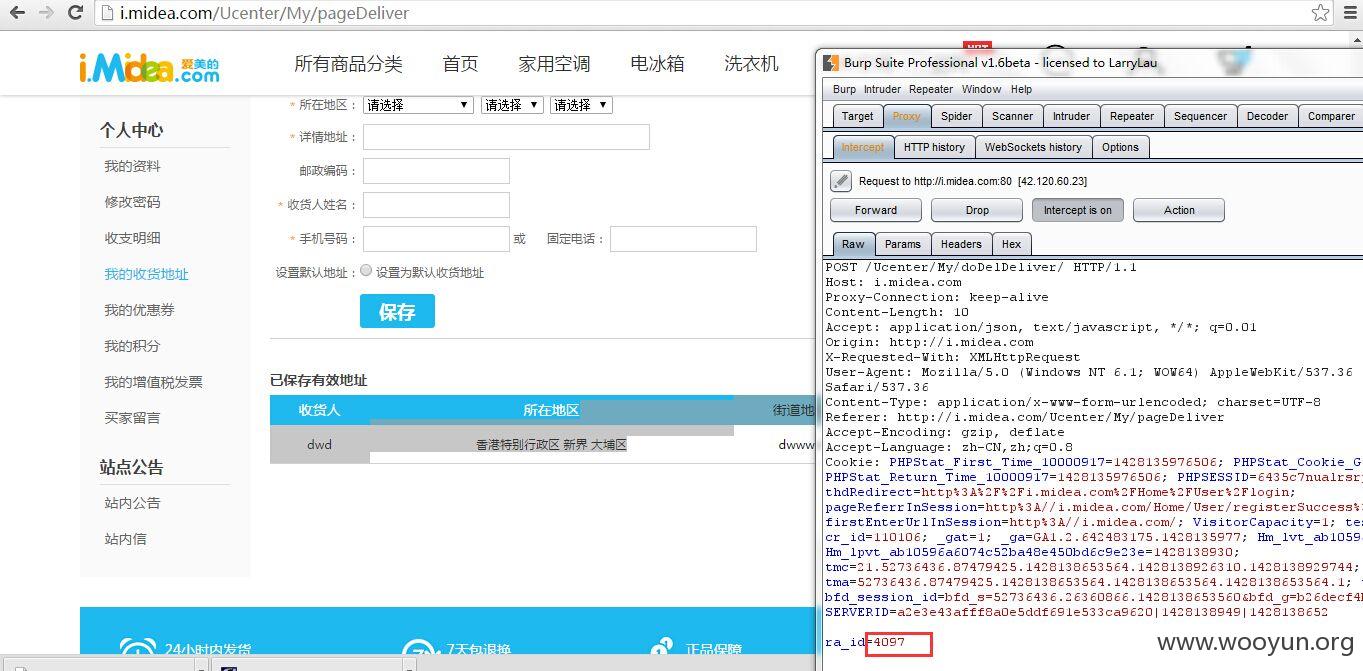The image size is (1363, 671).
Task: Open the third region 请选择 dropdown
Action: pos(581,105)
